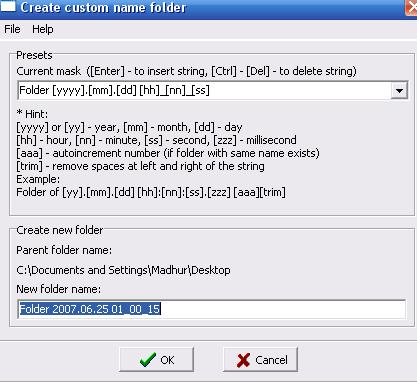
Task: Close the Create custom name folder window
Action: pyautogui.click(x=412, y=7)
